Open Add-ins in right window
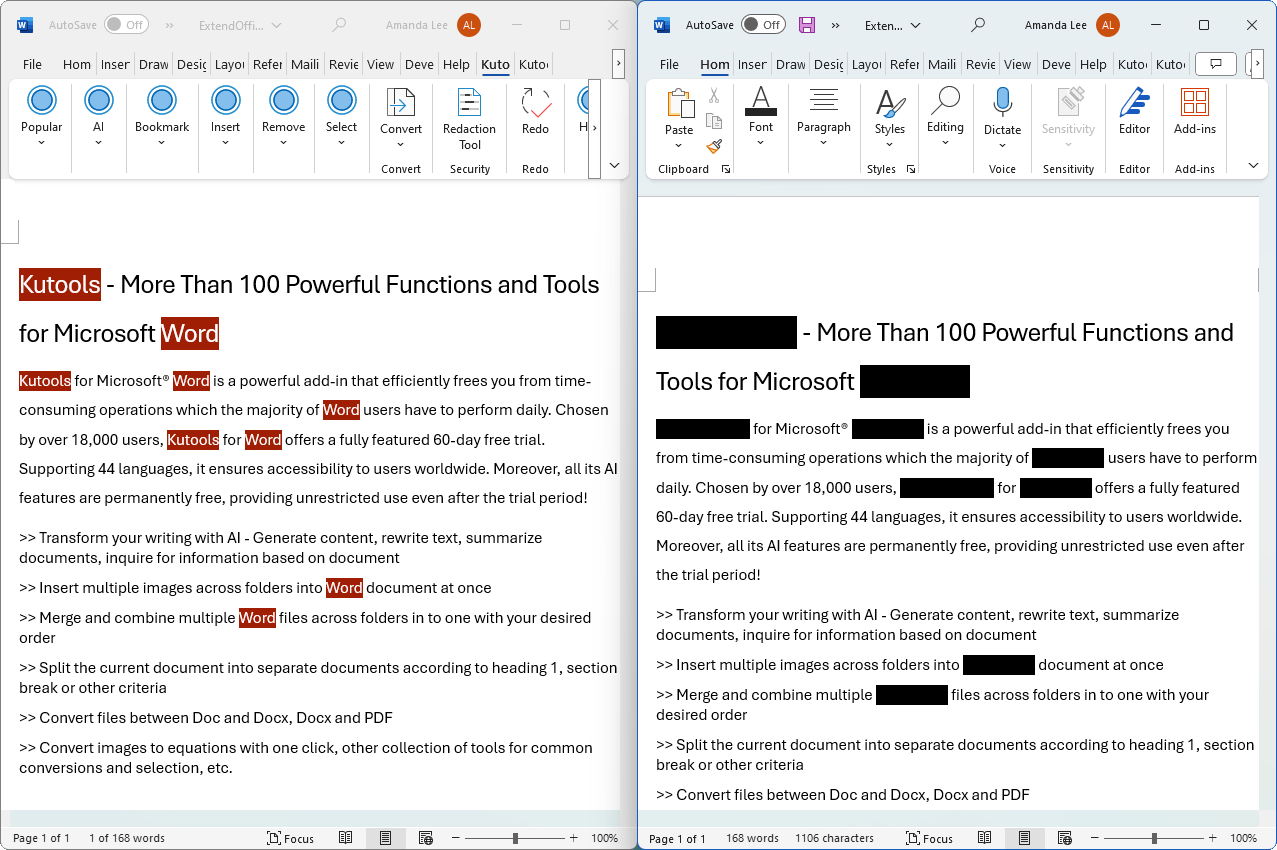Image resolution: width=1277 pixels, height=850 pixels. pos(1195,112)
